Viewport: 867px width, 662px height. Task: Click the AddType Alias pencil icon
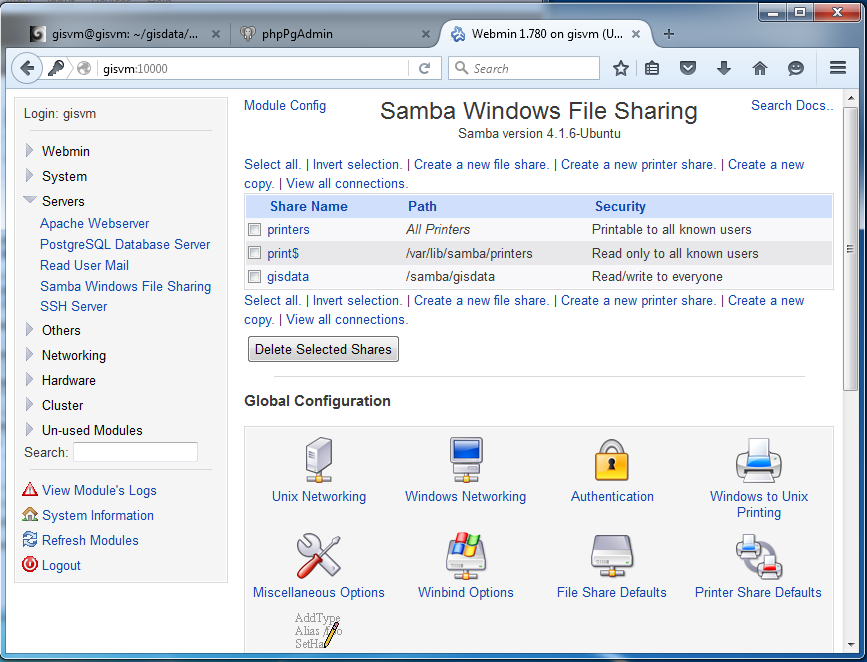[318, 630]
